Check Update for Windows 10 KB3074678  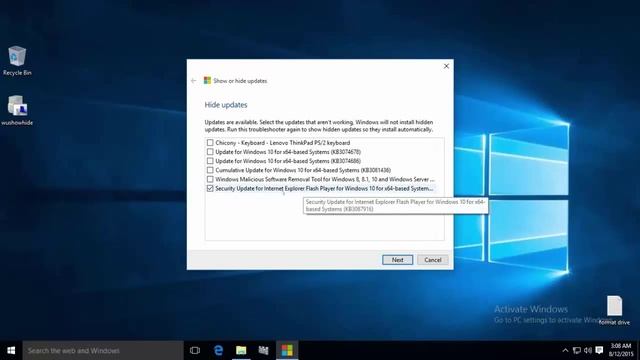[210, 151]
